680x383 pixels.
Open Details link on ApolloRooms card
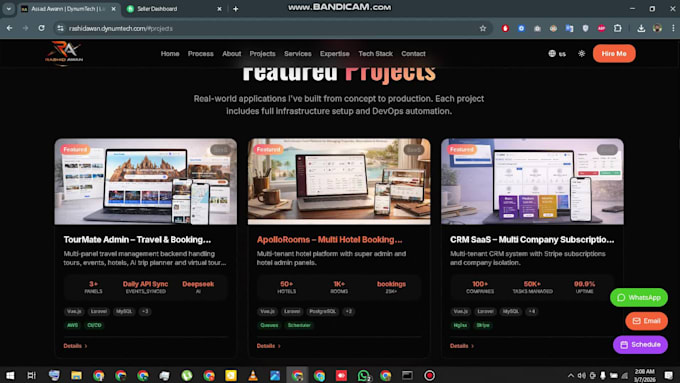pyautogui.click(x=268, y=346)
